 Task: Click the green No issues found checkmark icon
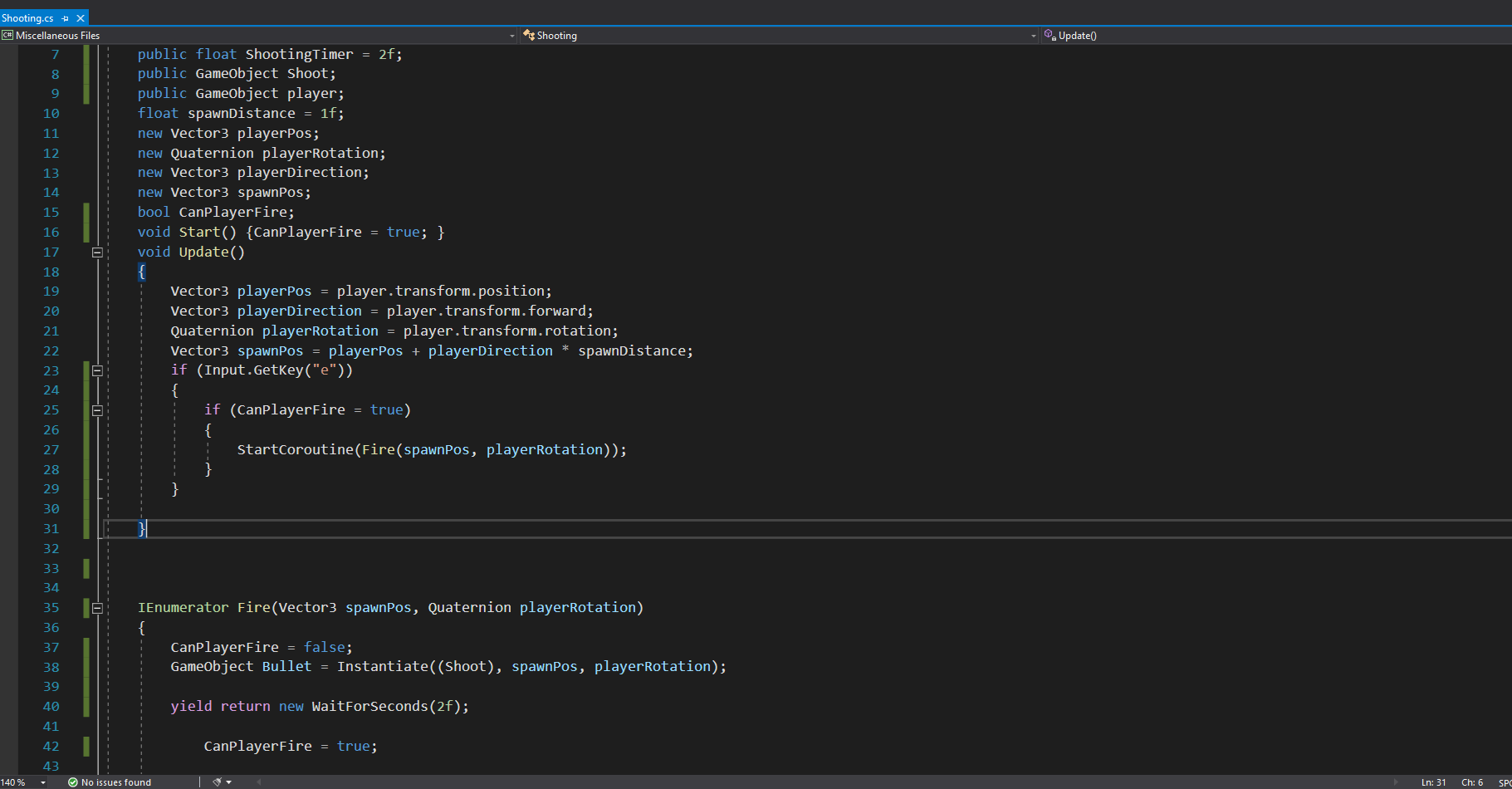[x=73, y=782]
